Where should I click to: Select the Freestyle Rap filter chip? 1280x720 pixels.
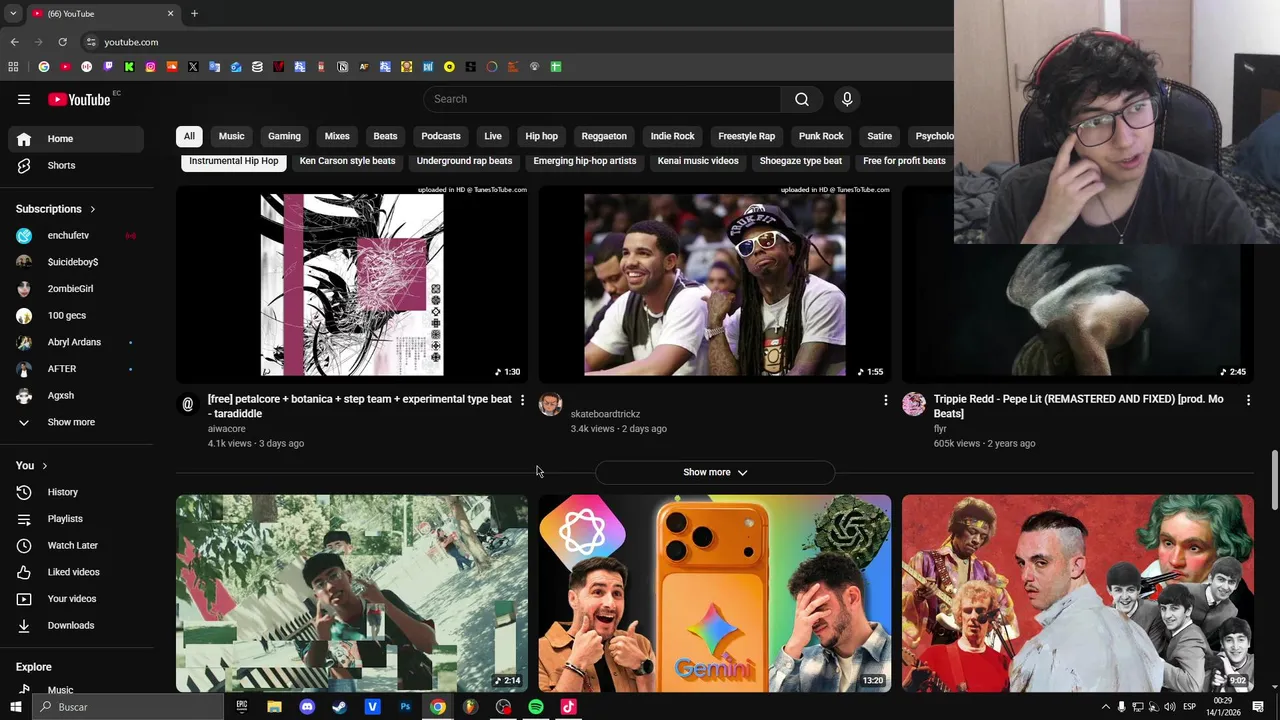coord(746,136)
